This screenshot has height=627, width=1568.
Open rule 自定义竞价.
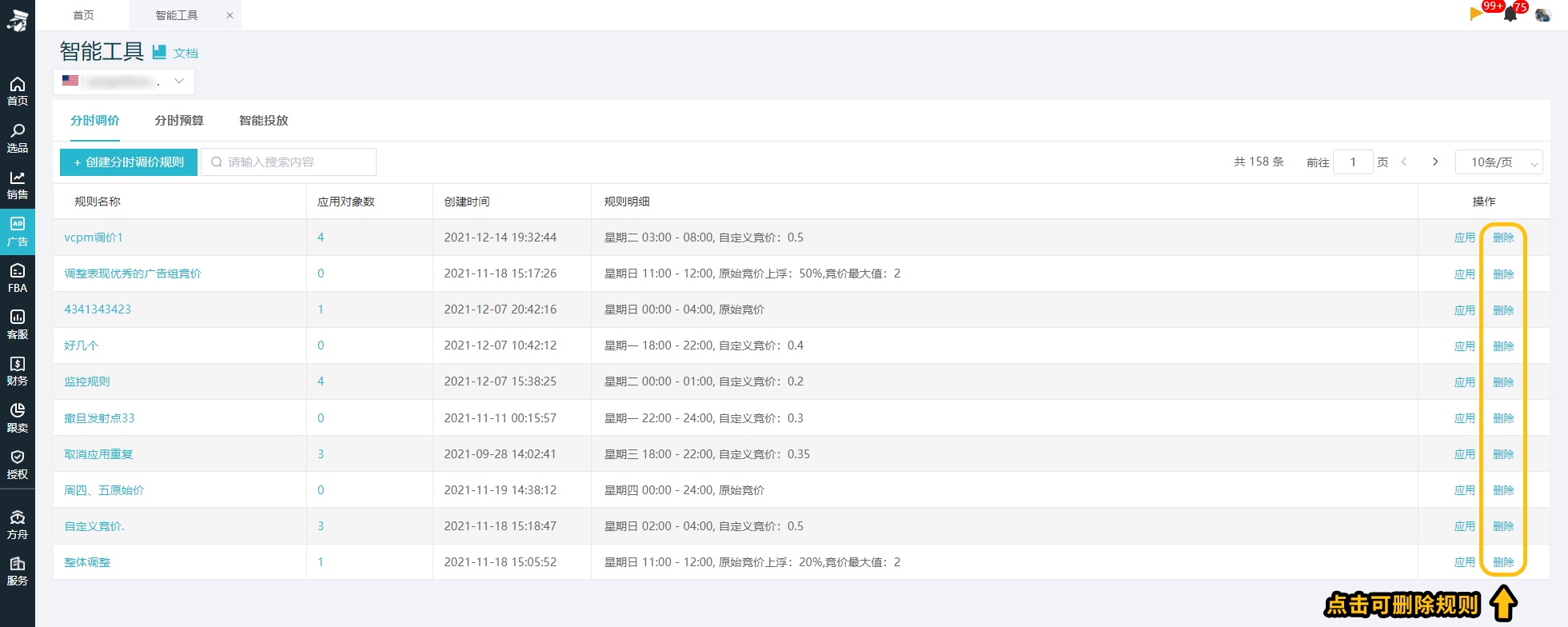pyautogui.click(x=94, y=526)
